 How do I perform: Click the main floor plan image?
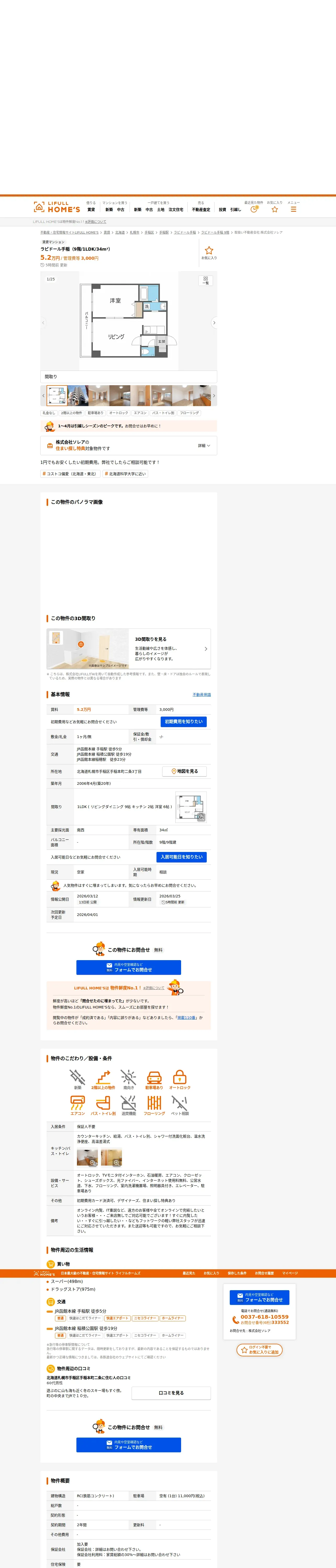coord(129,321)
